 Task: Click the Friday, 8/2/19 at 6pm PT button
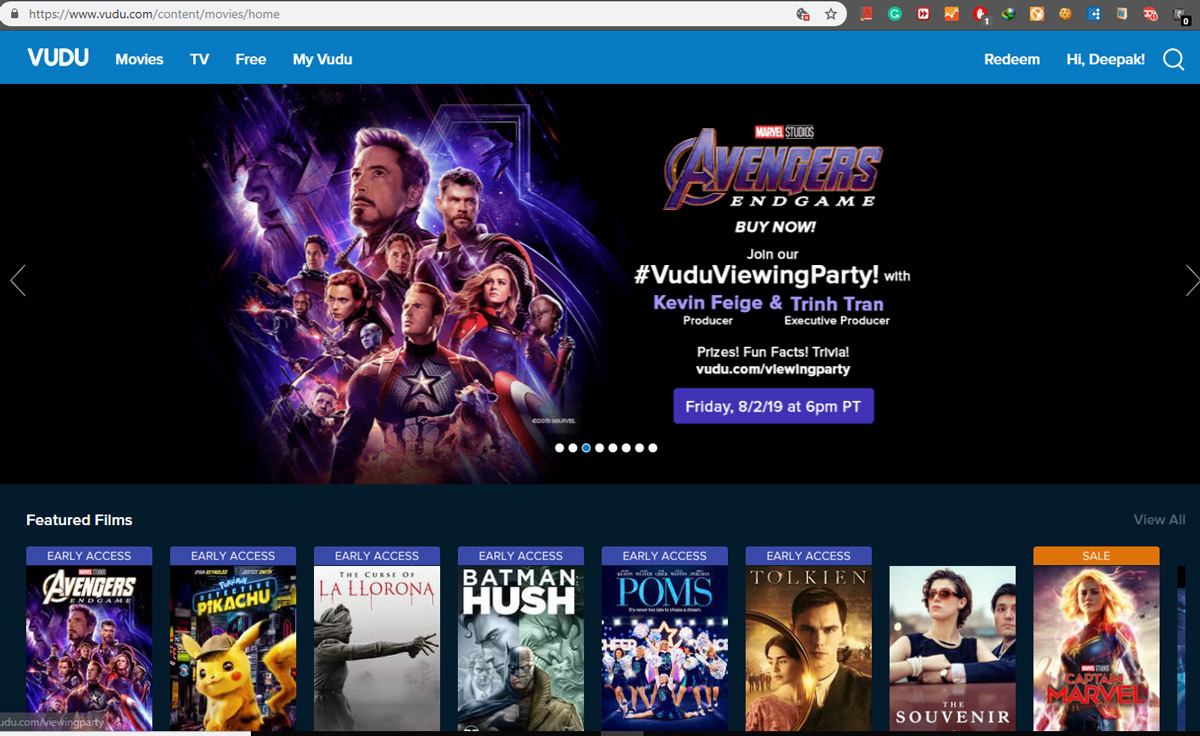[774, 406]
